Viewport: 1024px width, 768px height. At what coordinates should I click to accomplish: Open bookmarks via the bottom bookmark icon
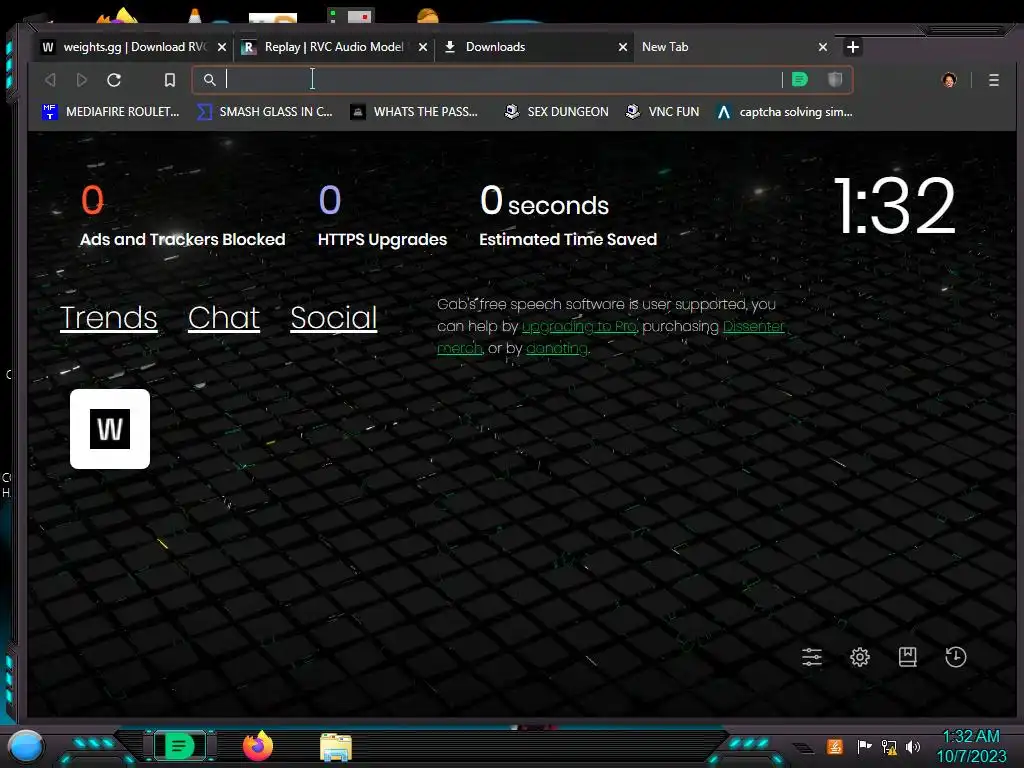click(908, 657)
